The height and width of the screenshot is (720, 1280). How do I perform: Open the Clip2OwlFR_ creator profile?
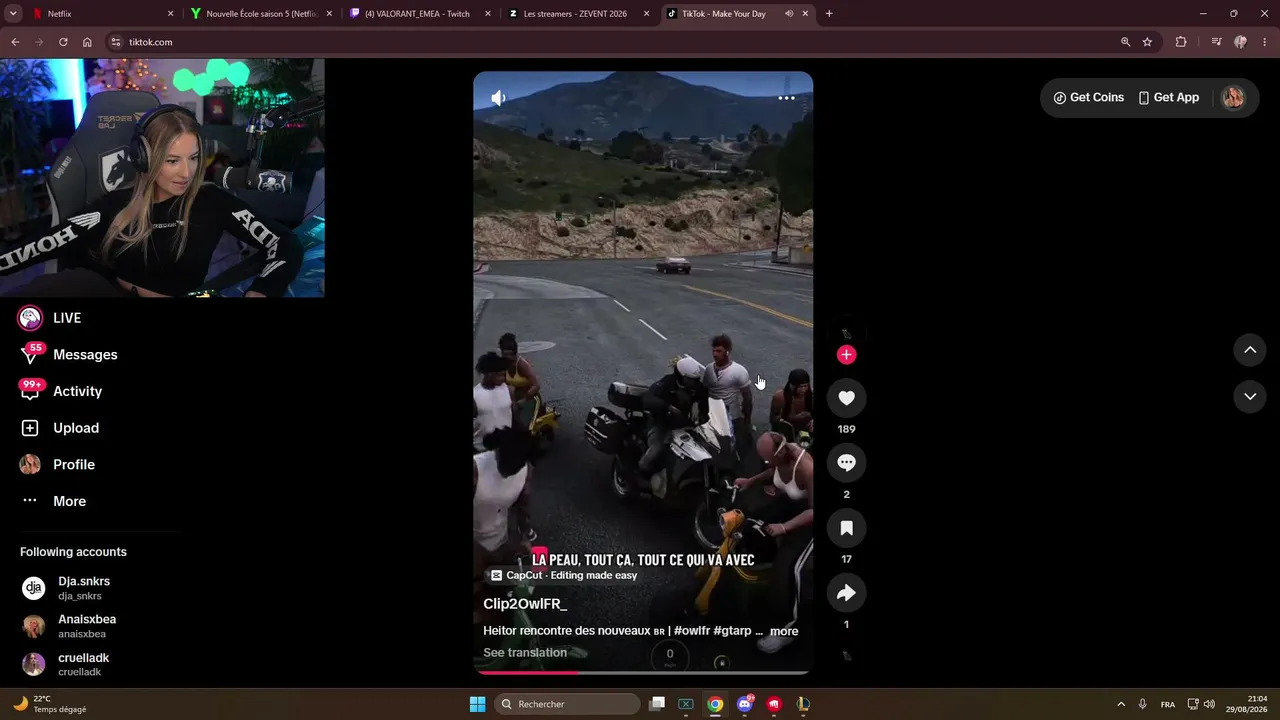[525, 604]
